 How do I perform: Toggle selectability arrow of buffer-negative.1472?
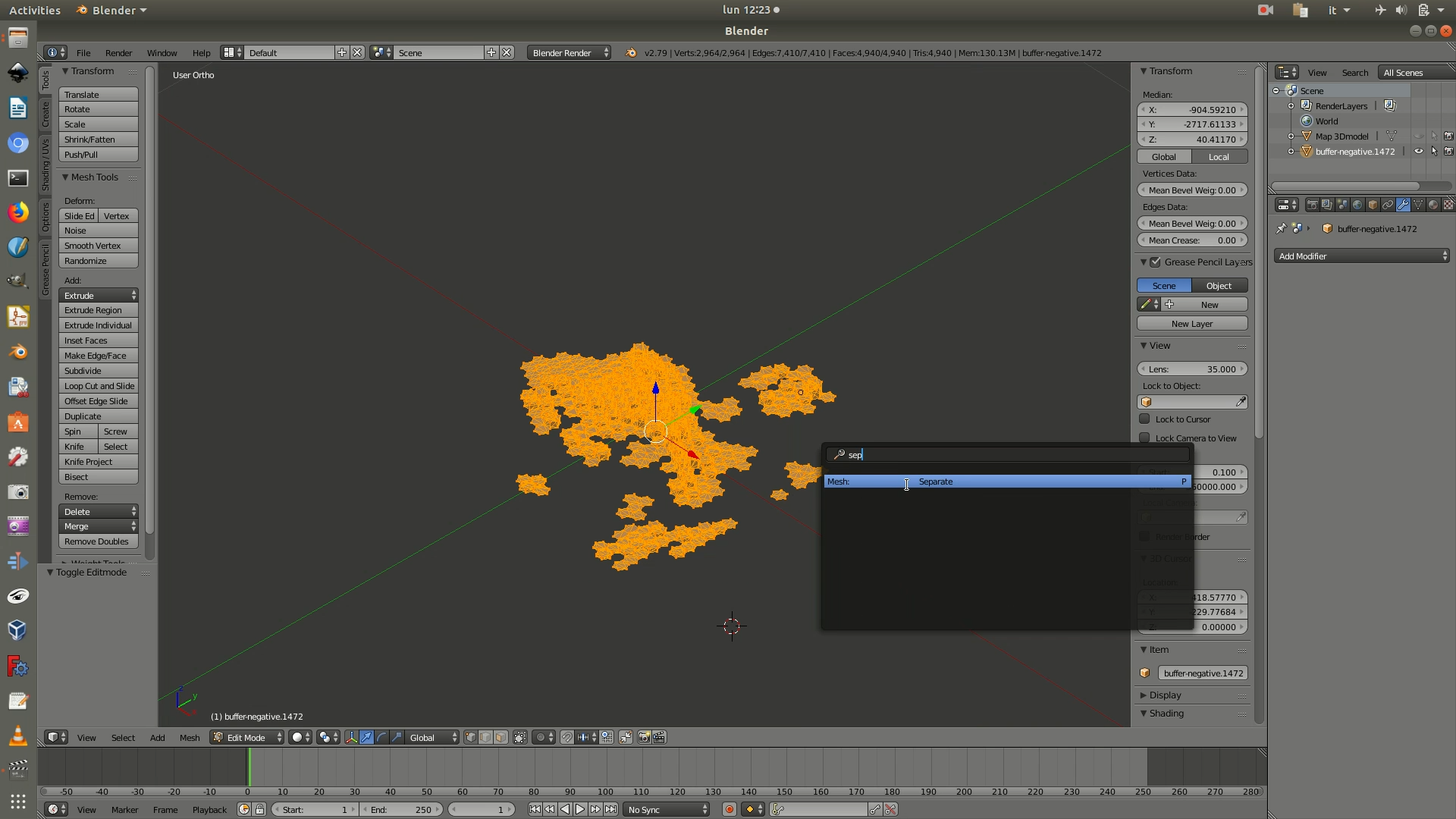[x=1434, y=151]
